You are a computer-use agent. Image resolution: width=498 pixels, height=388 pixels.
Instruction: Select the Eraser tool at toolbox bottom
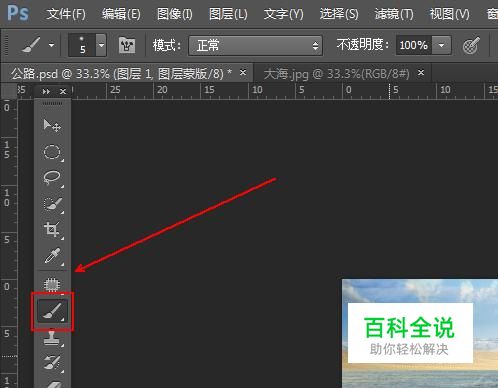coord(53,384)
